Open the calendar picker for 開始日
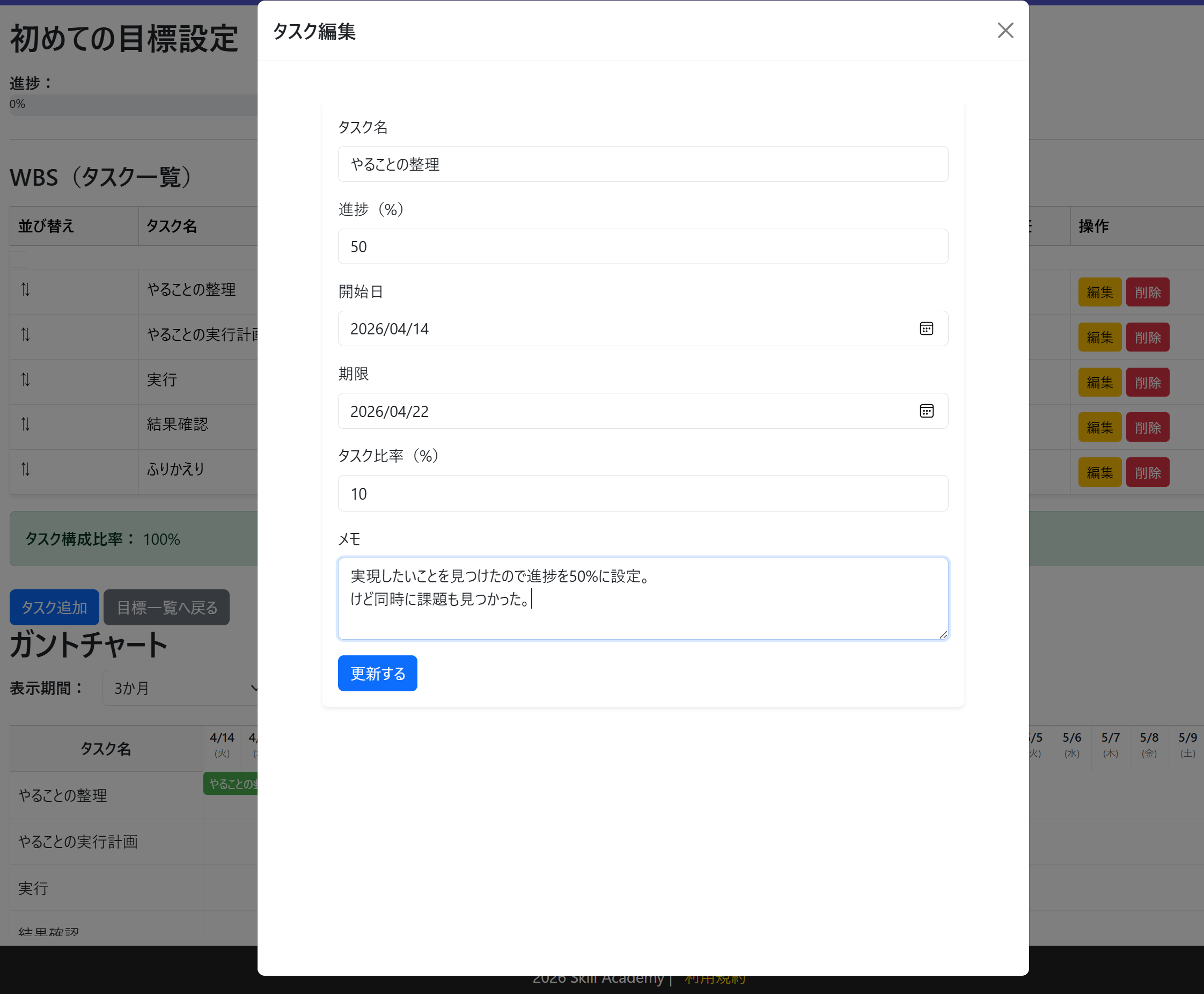The image size is (1204, 994). pos(926,328)
